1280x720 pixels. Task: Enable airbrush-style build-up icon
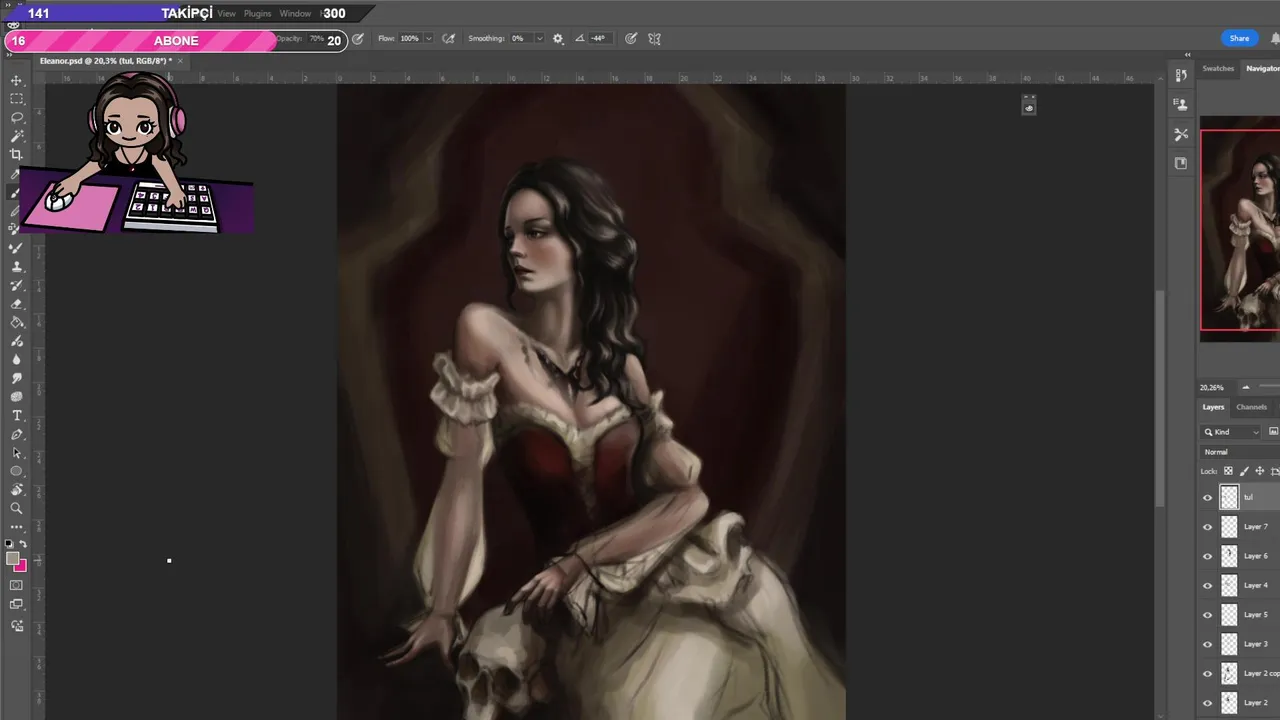449,39
